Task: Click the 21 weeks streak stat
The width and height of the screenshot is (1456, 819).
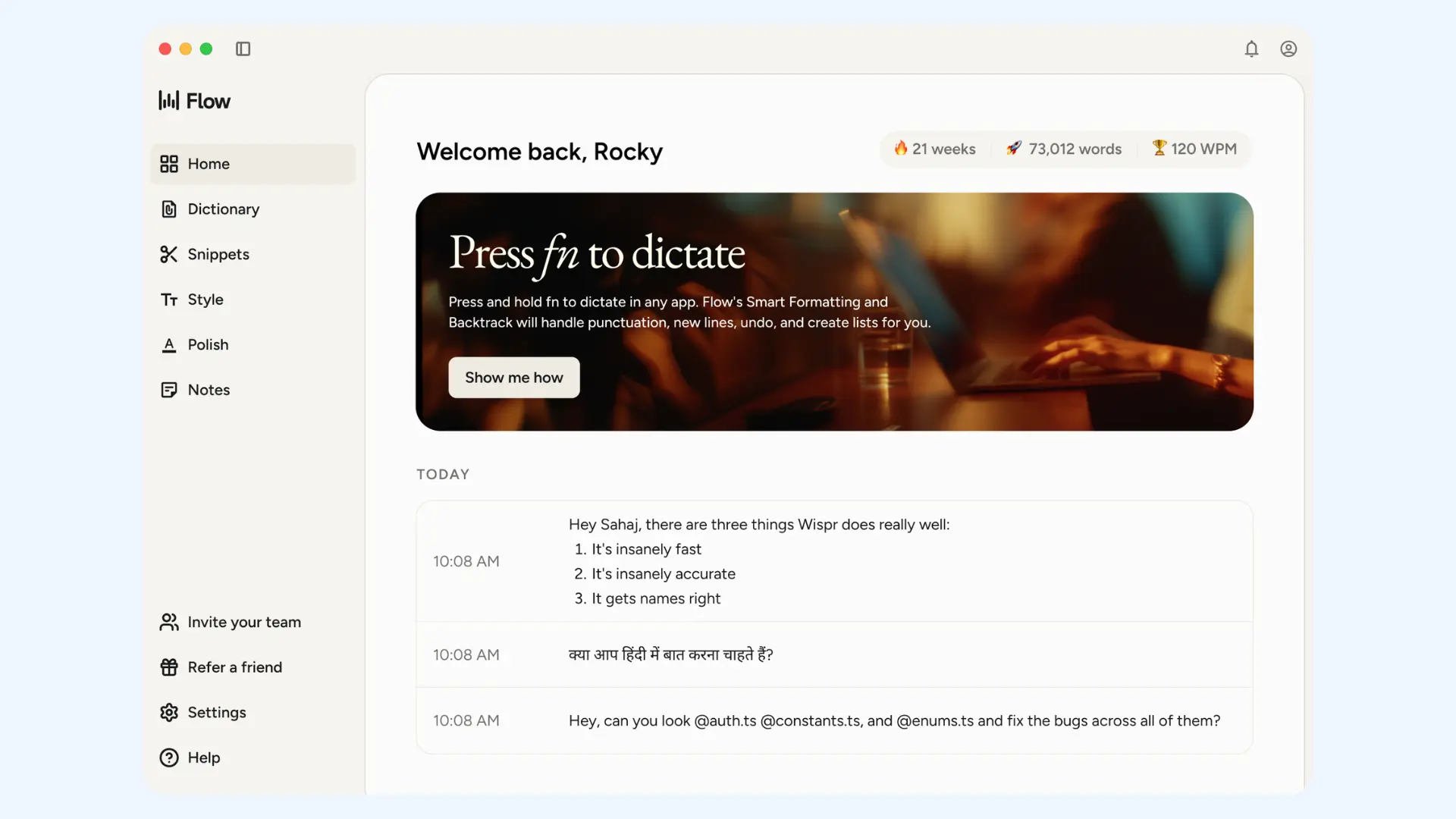Action: [x=934, y=149]
